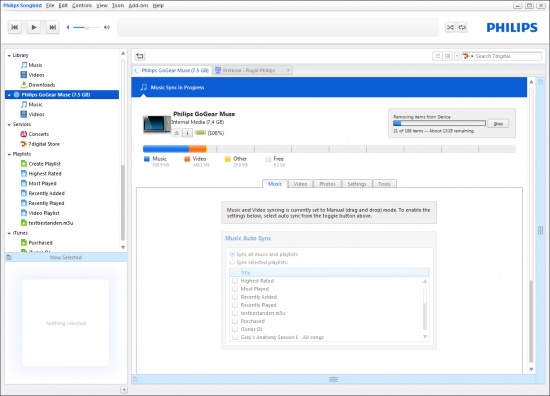550x396 pixels.
Task: Open the View menu
Action: pyautogui.click(x=102, y=6)
